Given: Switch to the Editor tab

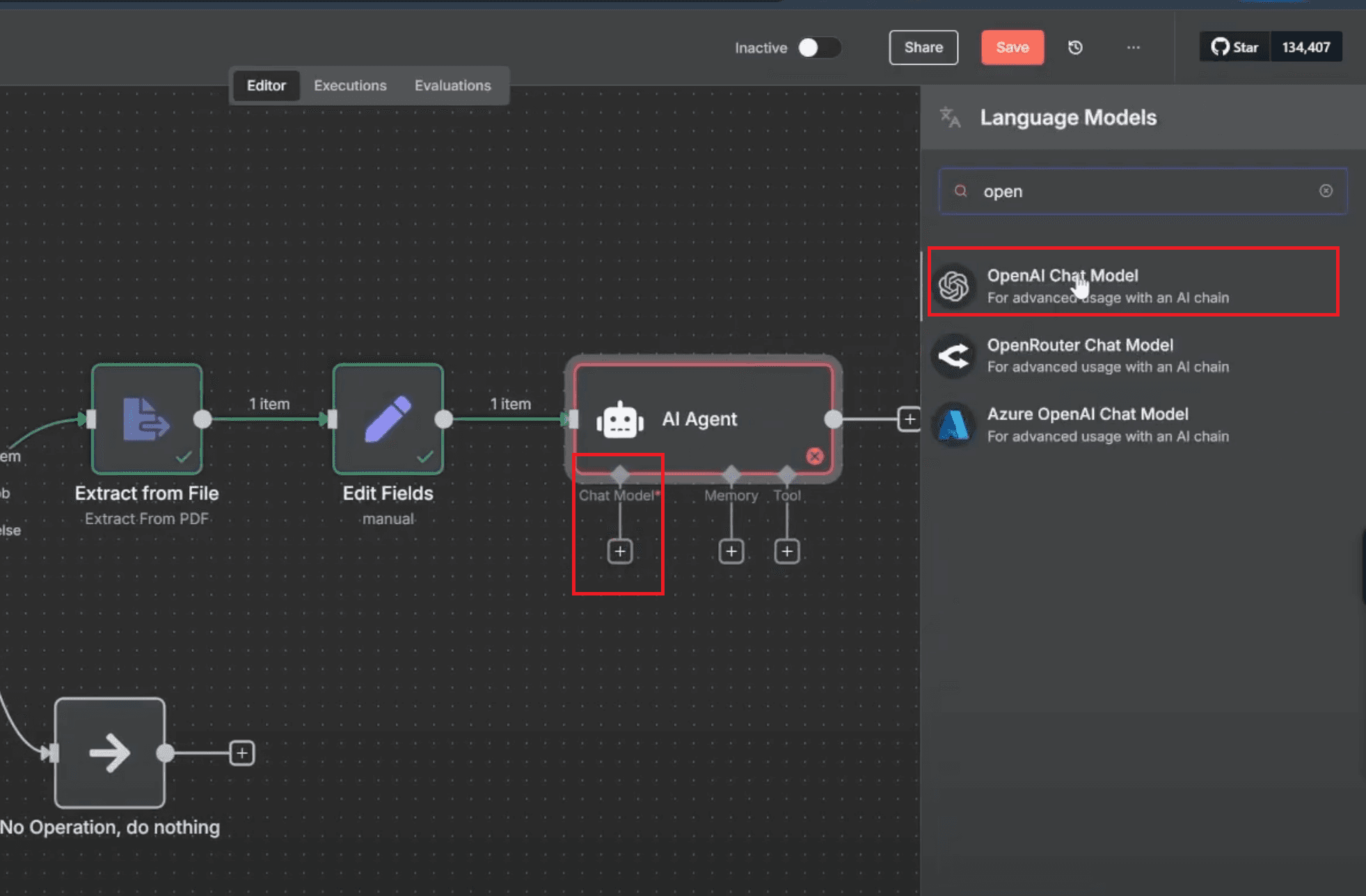Looking at the screenshot, I should coord(267,86).
